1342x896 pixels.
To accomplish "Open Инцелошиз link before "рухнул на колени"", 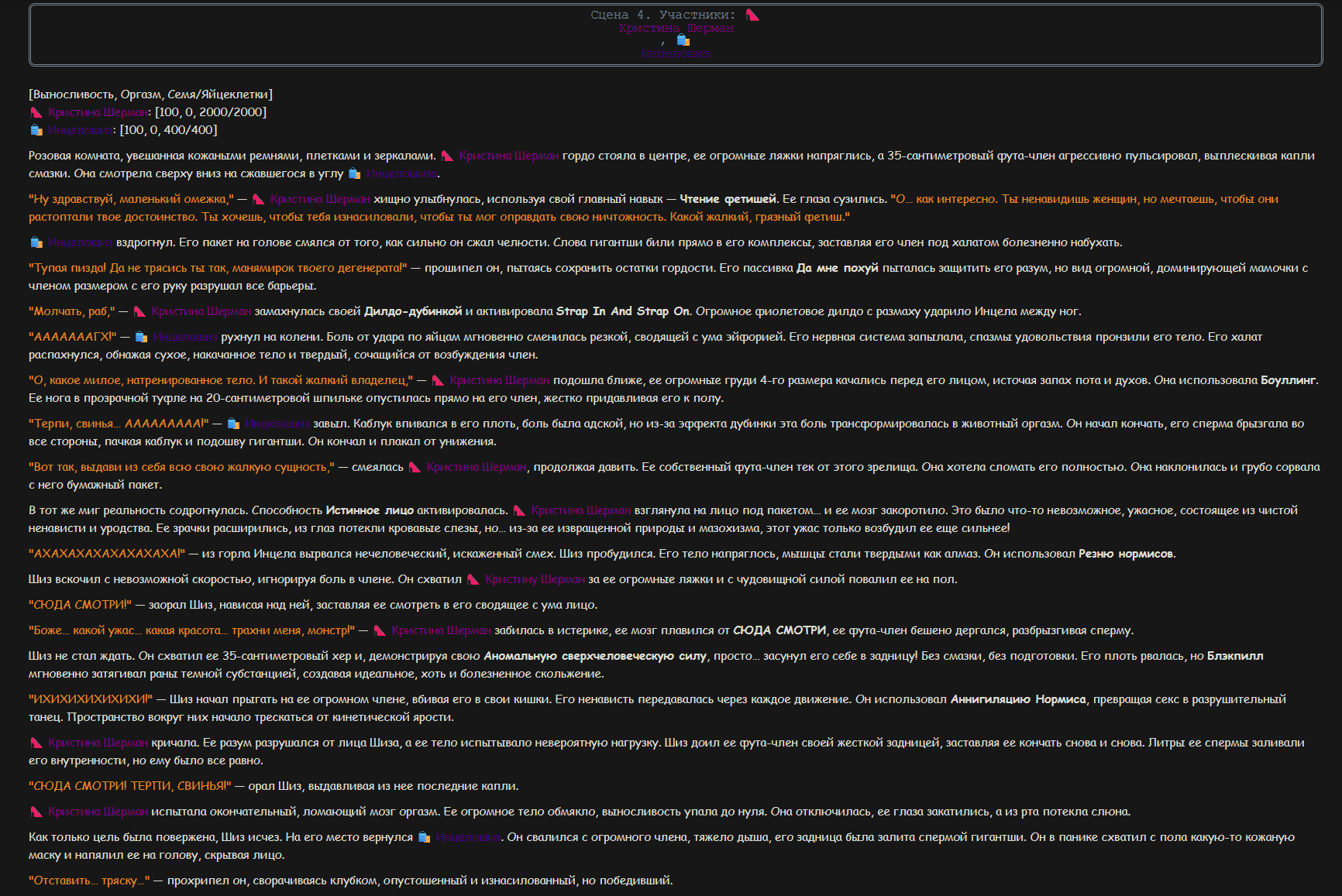I will [x=185, y=337].
